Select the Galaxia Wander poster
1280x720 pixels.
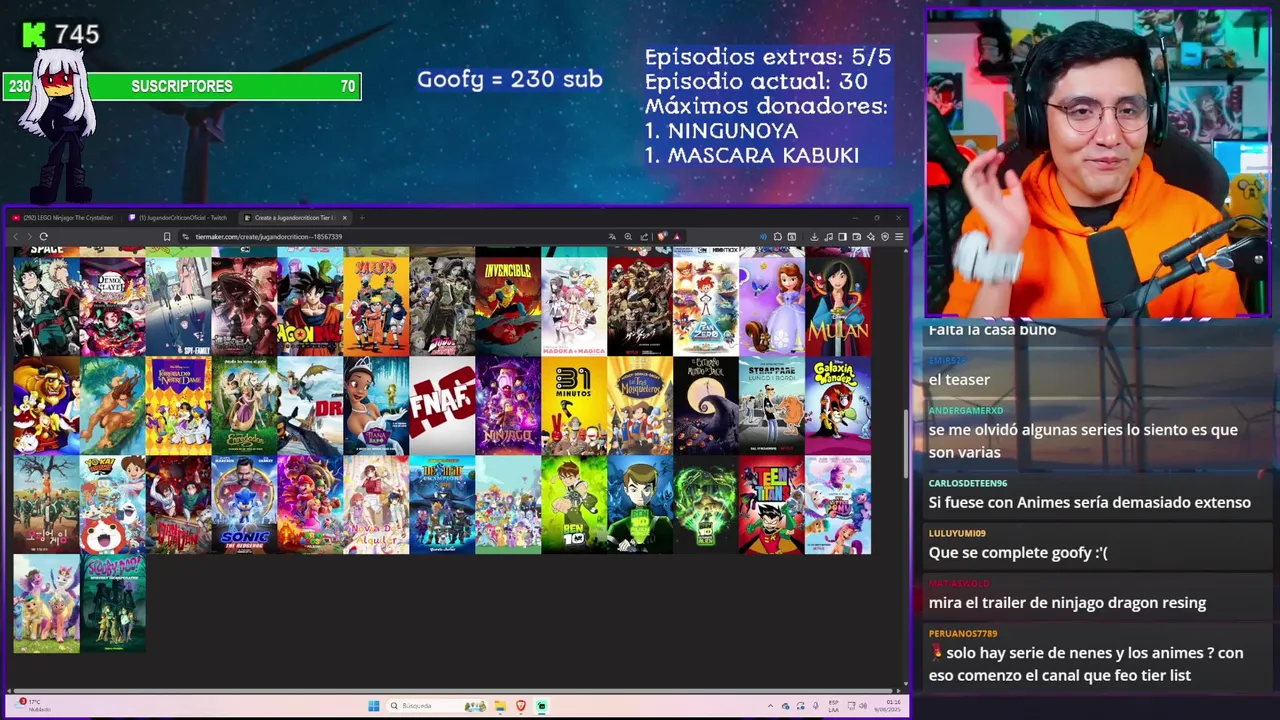pos(838,405)
